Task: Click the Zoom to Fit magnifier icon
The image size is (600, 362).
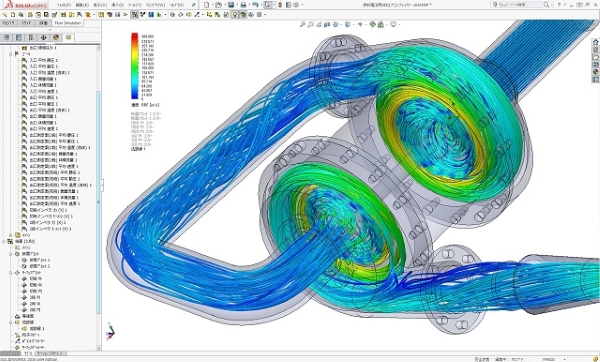Action: point(302,24)
